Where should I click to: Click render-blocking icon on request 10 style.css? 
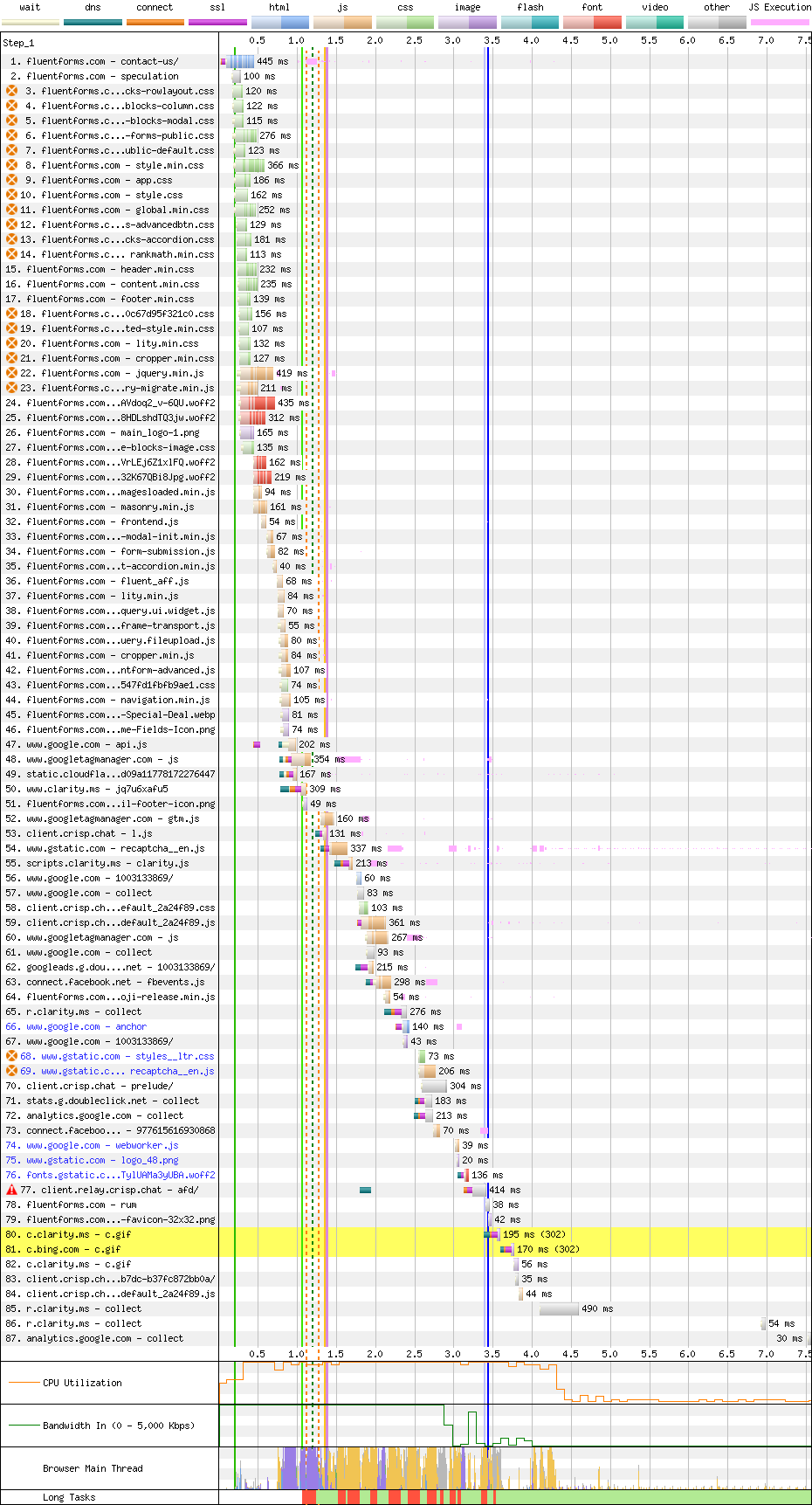11,195
